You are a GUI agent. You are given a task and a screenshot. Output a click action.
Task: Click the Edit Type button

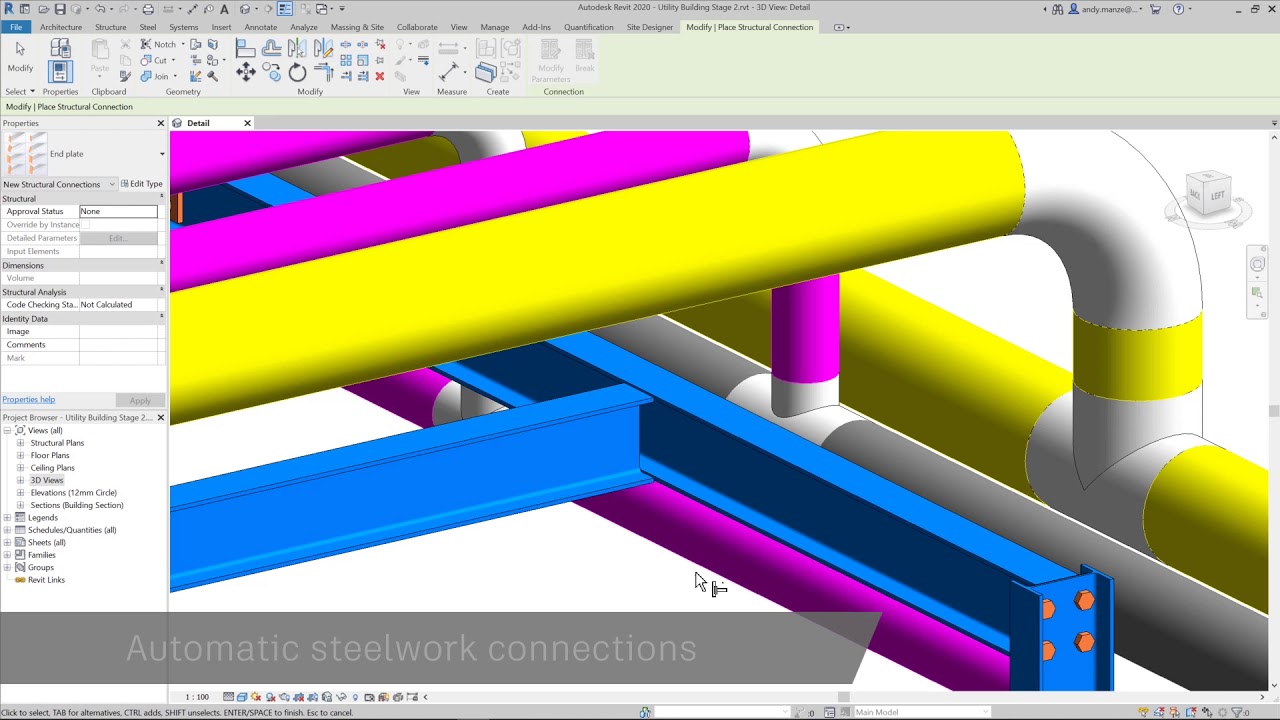click(141, 184)
